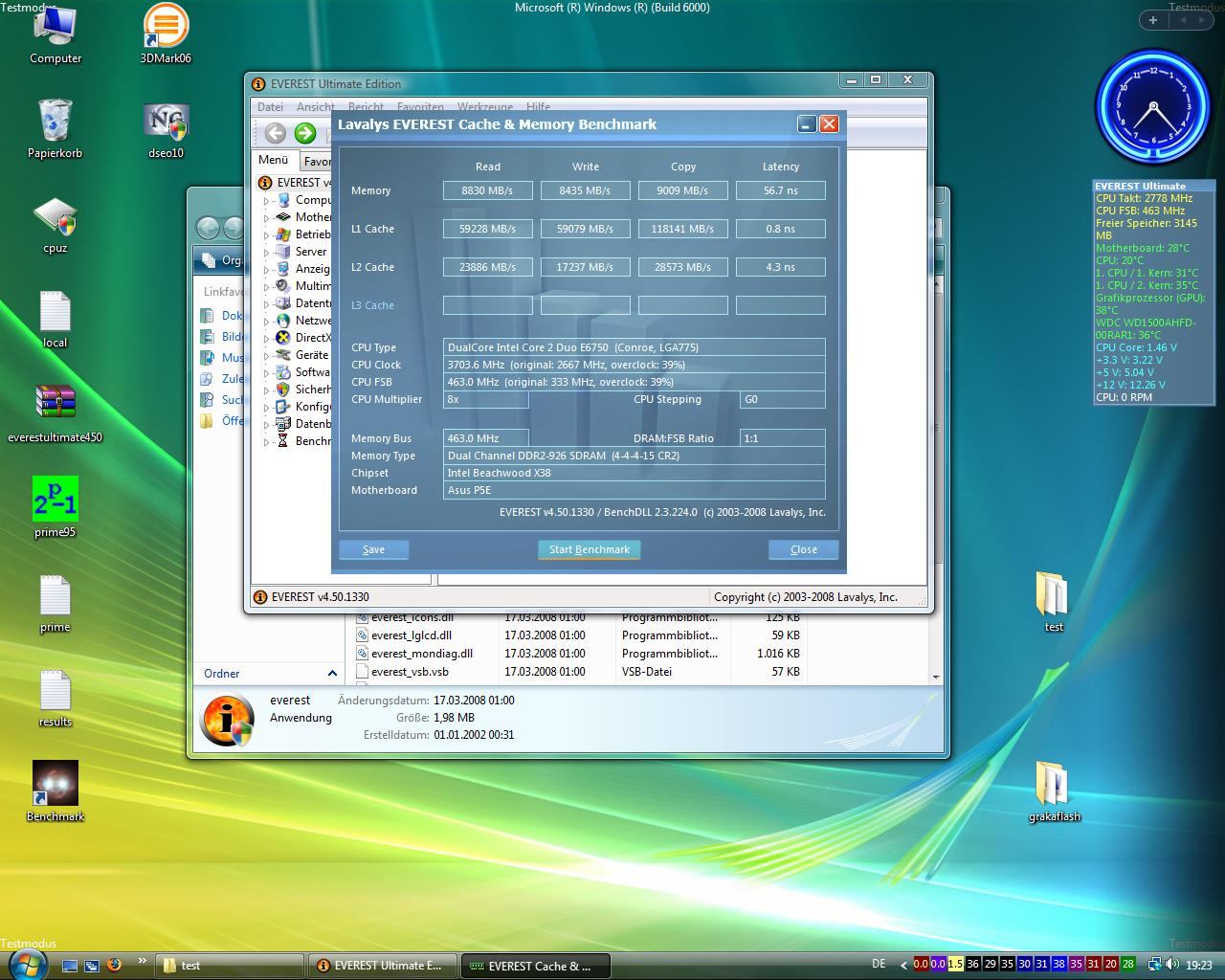Viewport: 1225px width, 980px height.
Task: Open the Ansicht menu in EVEREST
Action: [315, 107]
